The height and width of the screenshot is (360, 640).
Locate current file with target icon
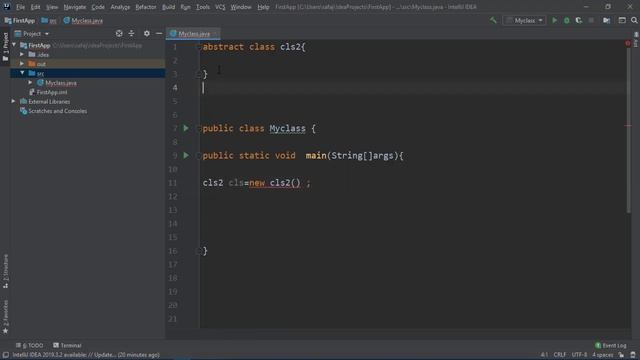[119, 33]
